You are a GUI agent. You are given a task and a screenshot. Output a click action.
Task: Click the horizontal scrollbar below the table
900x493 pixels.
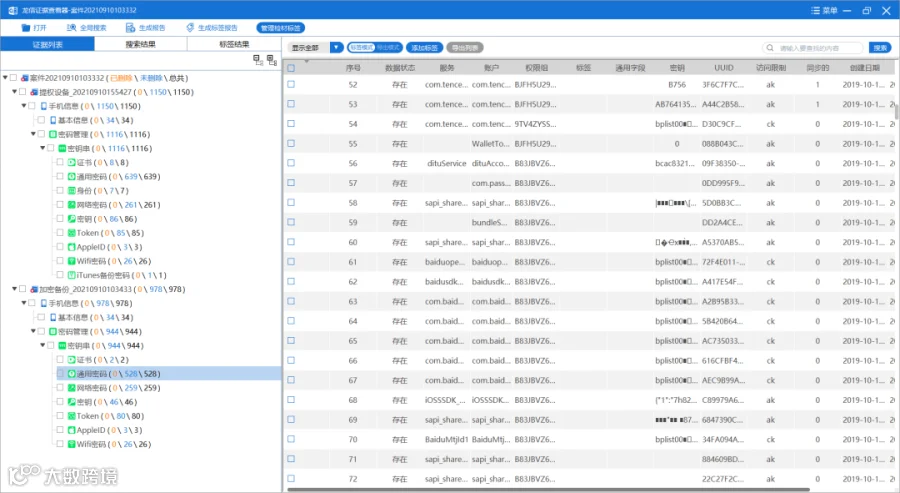[548, 490]
